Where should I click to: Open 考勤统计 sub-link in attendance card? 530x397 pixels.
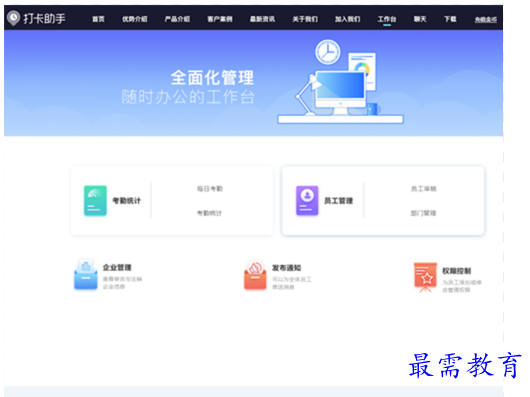tap(210, 213)
